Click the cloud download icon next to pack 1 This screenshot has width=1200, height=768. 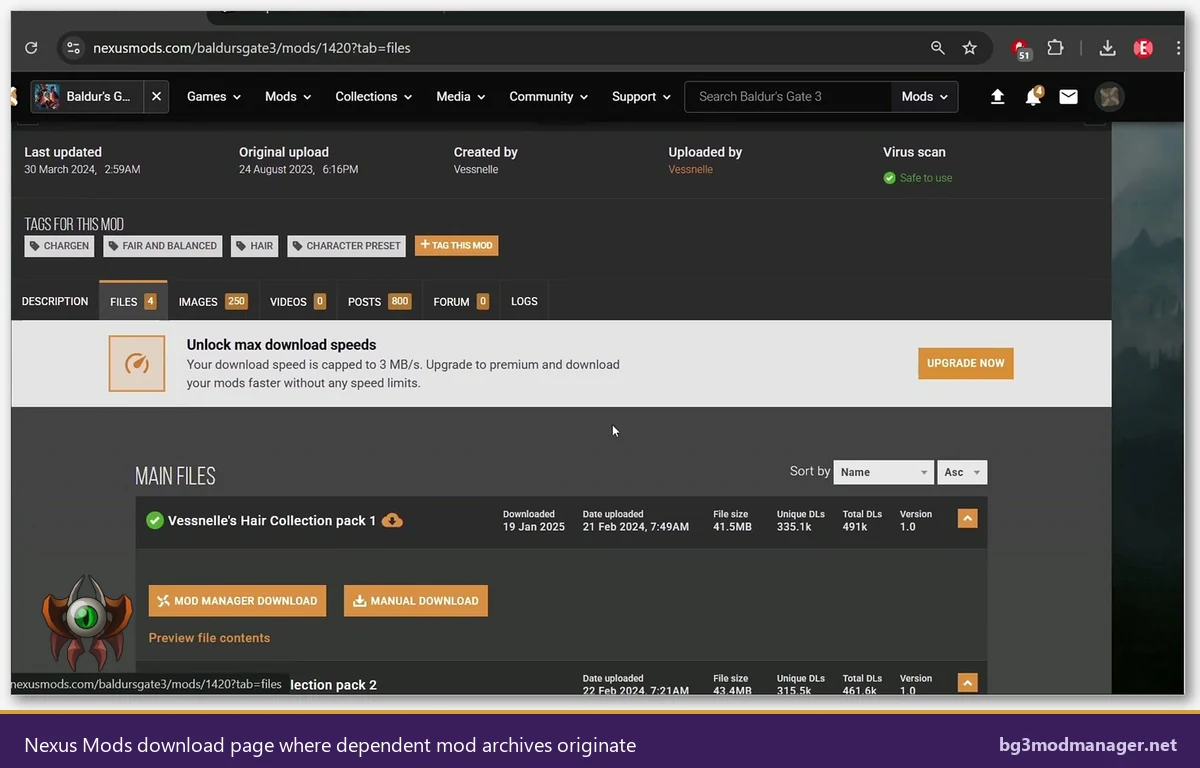393,520
